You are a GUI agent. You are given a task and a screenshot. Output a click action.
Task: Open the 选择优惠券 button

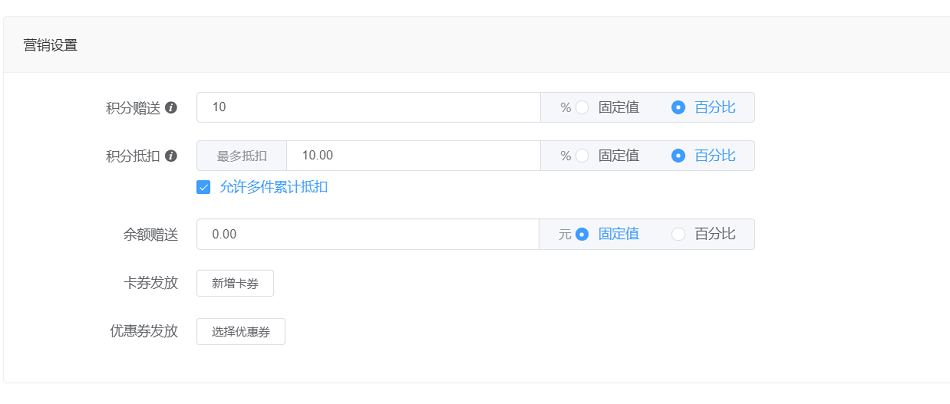[241, 332]
